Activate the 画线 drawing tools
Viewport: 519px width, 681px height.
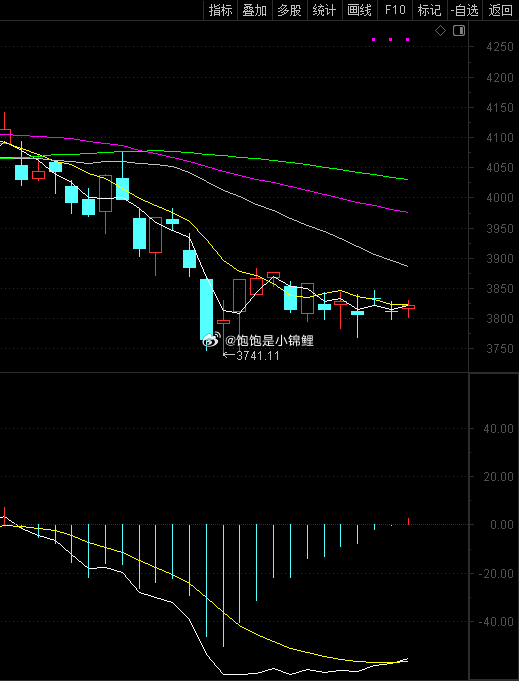click(x=360, y=10)
